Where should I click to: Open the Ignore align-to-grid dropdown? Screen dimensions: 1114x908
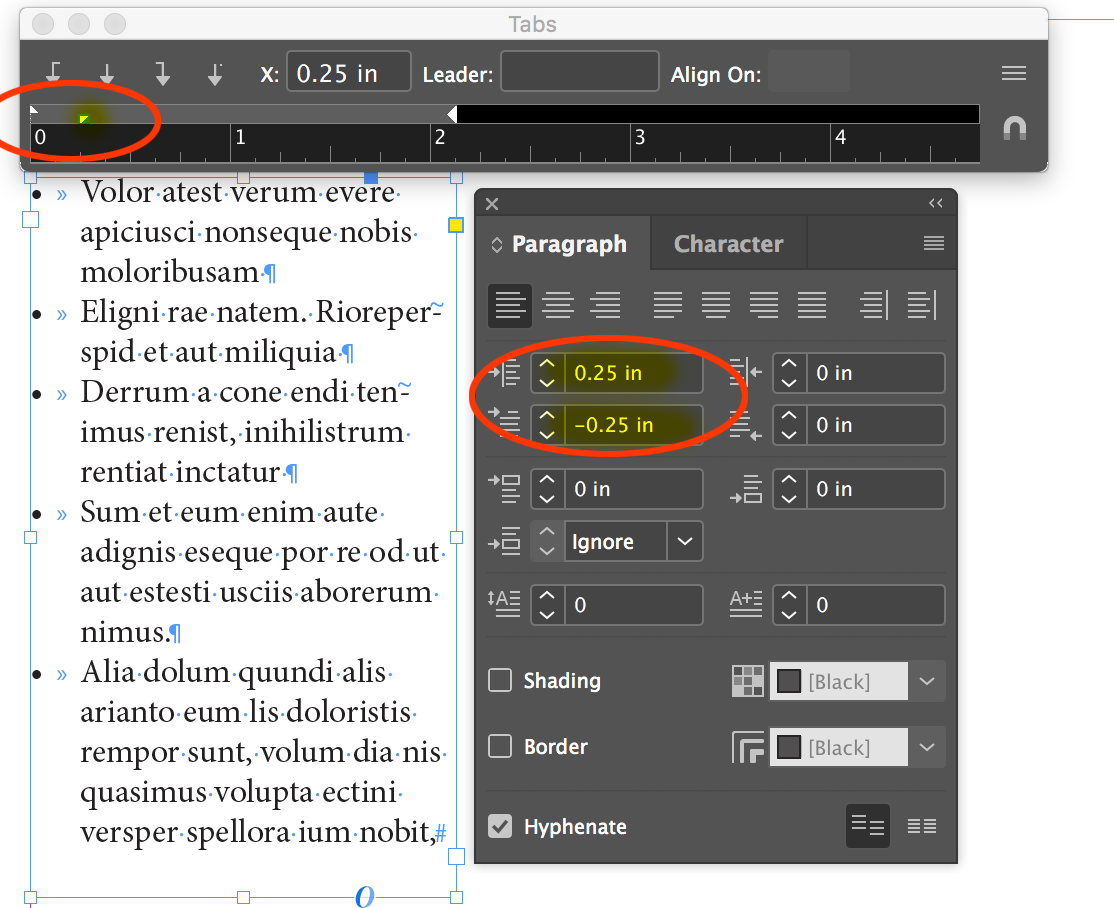[687, 541]
